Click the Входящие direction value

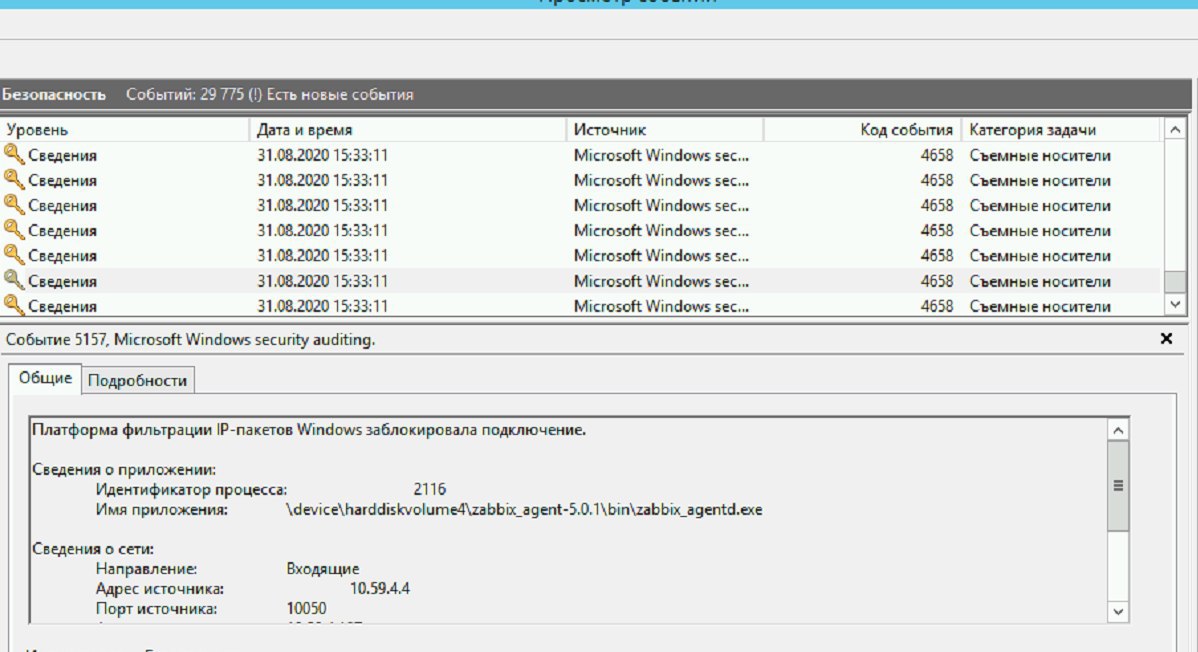pos(322,569)
